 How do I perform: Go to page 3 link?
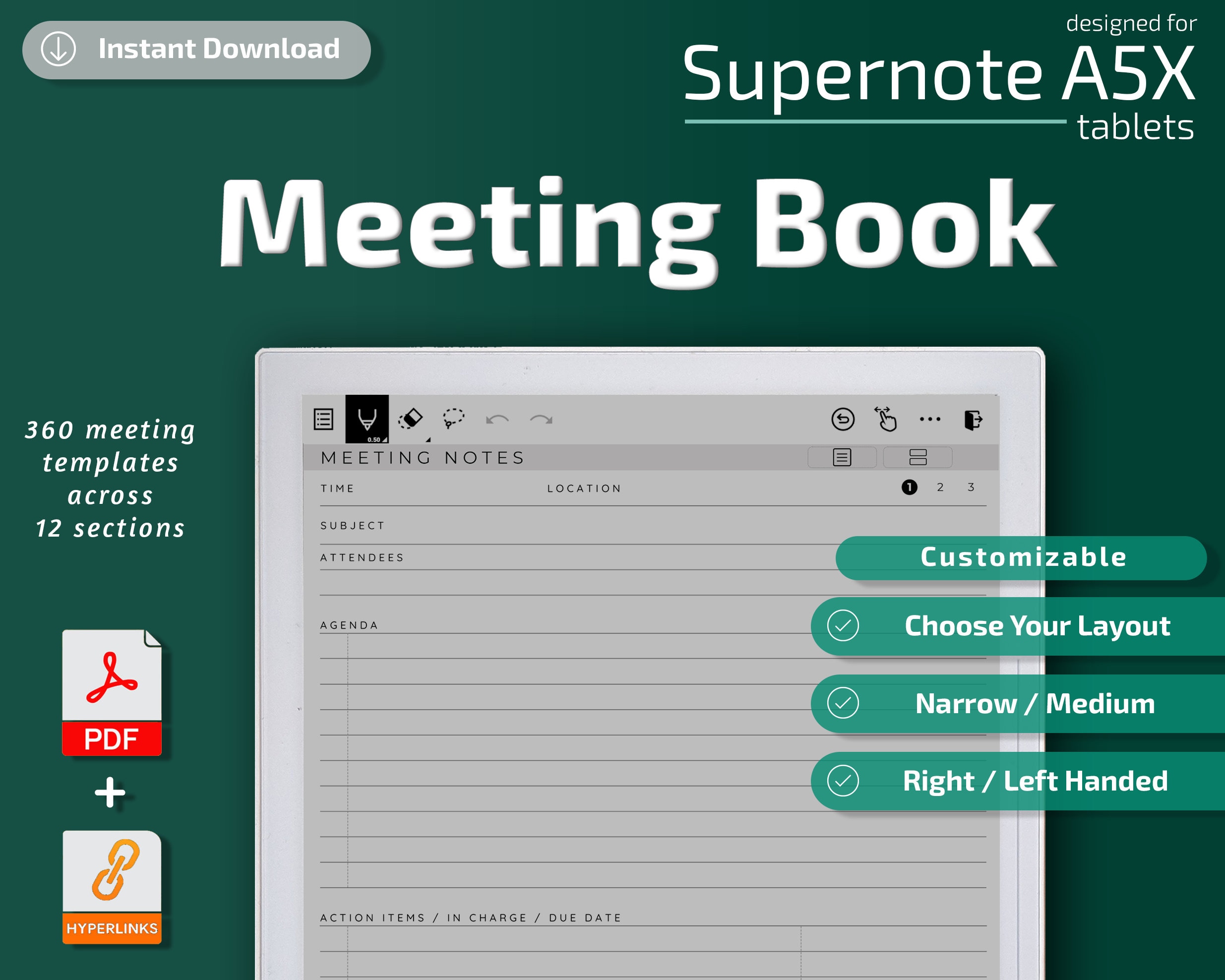(x=971, y=488)
